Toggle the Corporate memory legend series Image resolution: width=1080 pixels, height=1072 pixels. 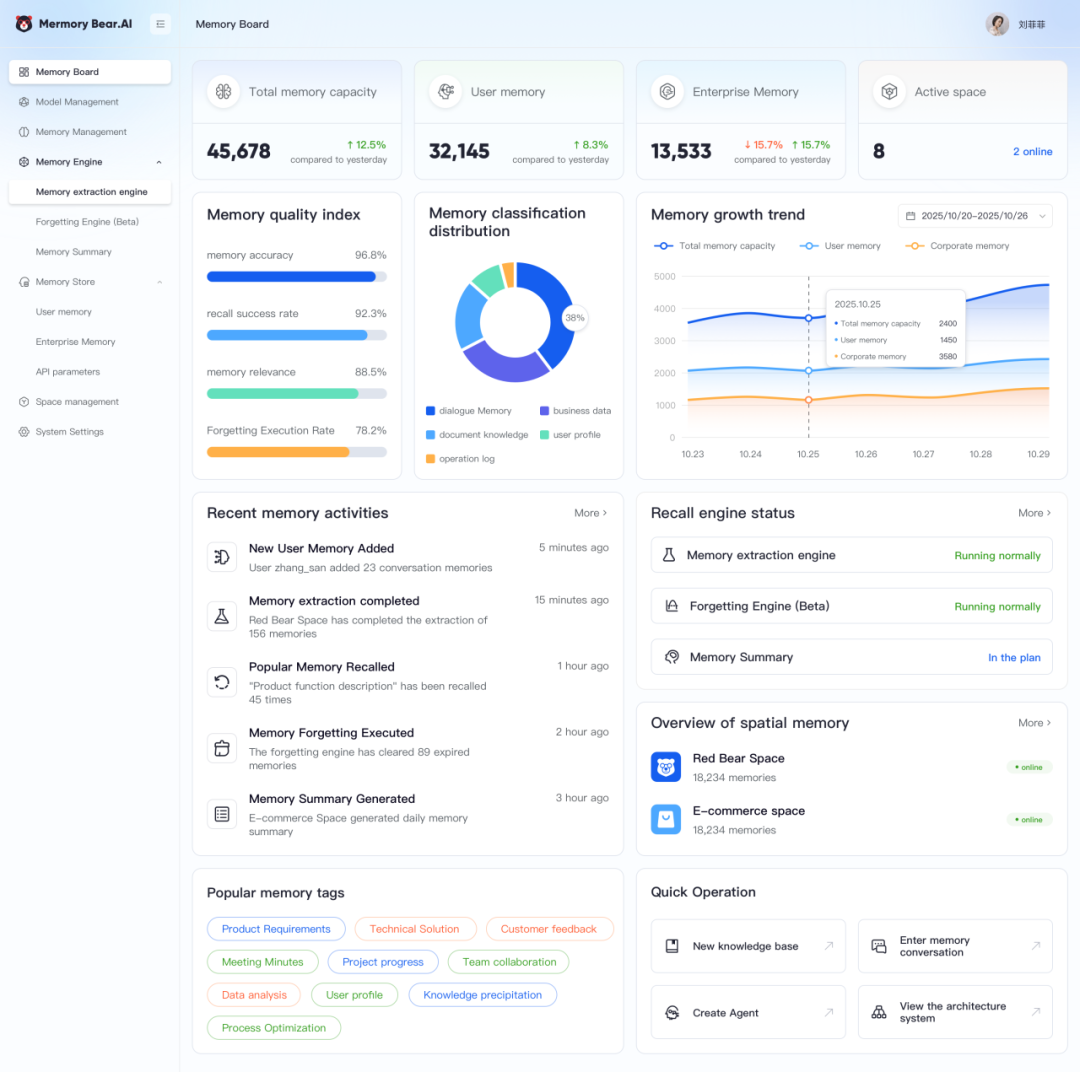tap(957, 246)
